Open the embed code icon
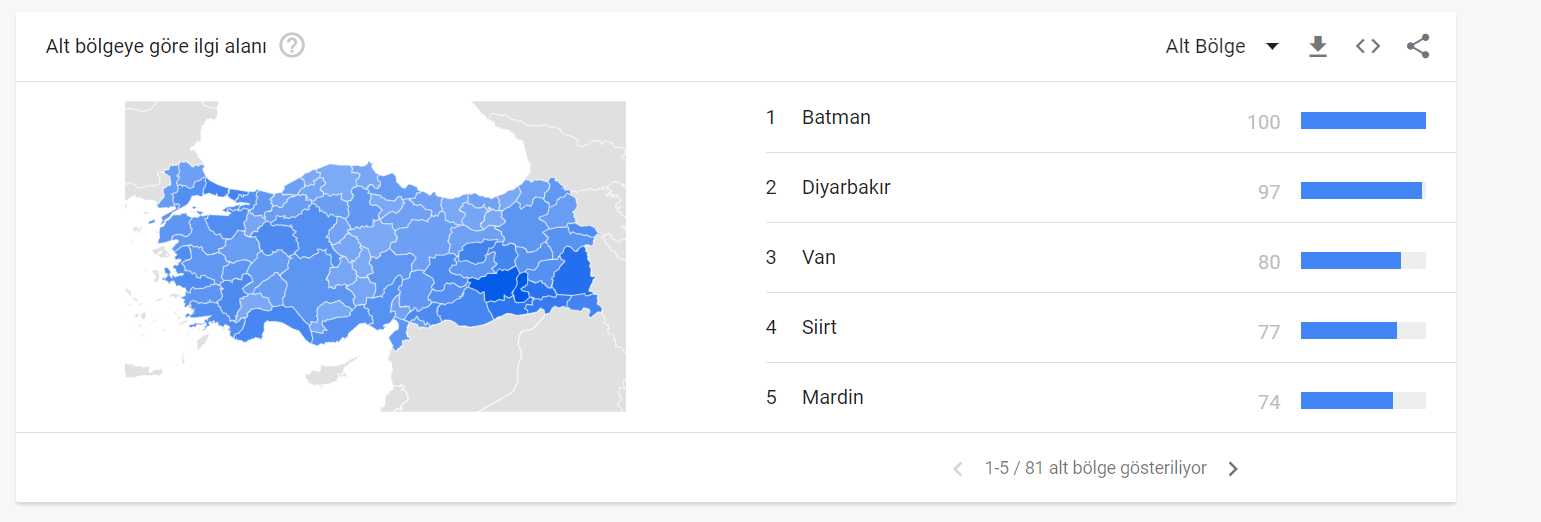1541x522 pixels. tap(1368, 46)
